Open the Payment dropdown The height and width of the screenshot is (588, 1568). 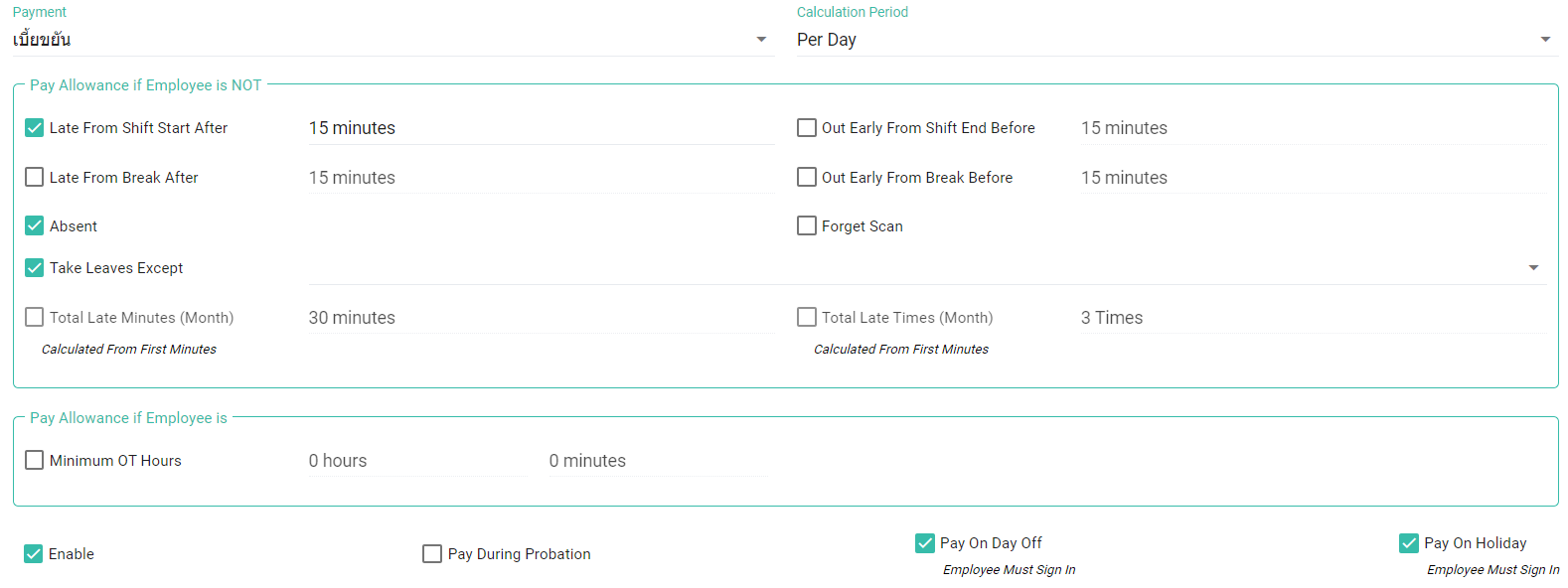[x=392, y=40]
